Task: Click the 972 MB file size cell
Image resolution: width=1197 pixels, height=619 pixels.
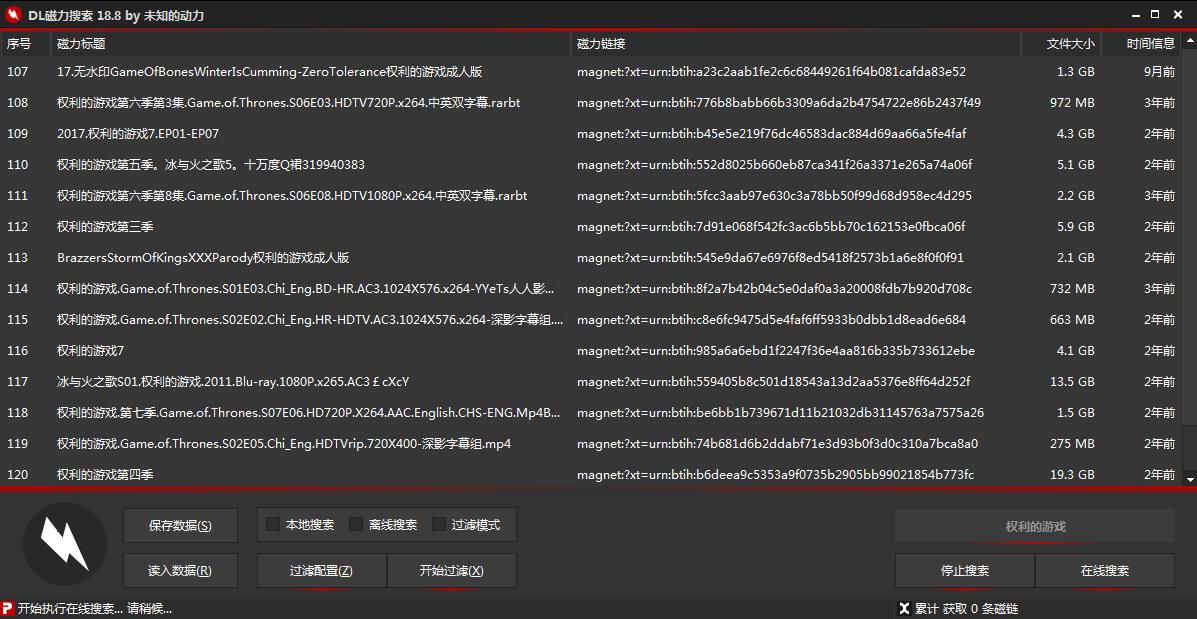Action: (1073, 102)
